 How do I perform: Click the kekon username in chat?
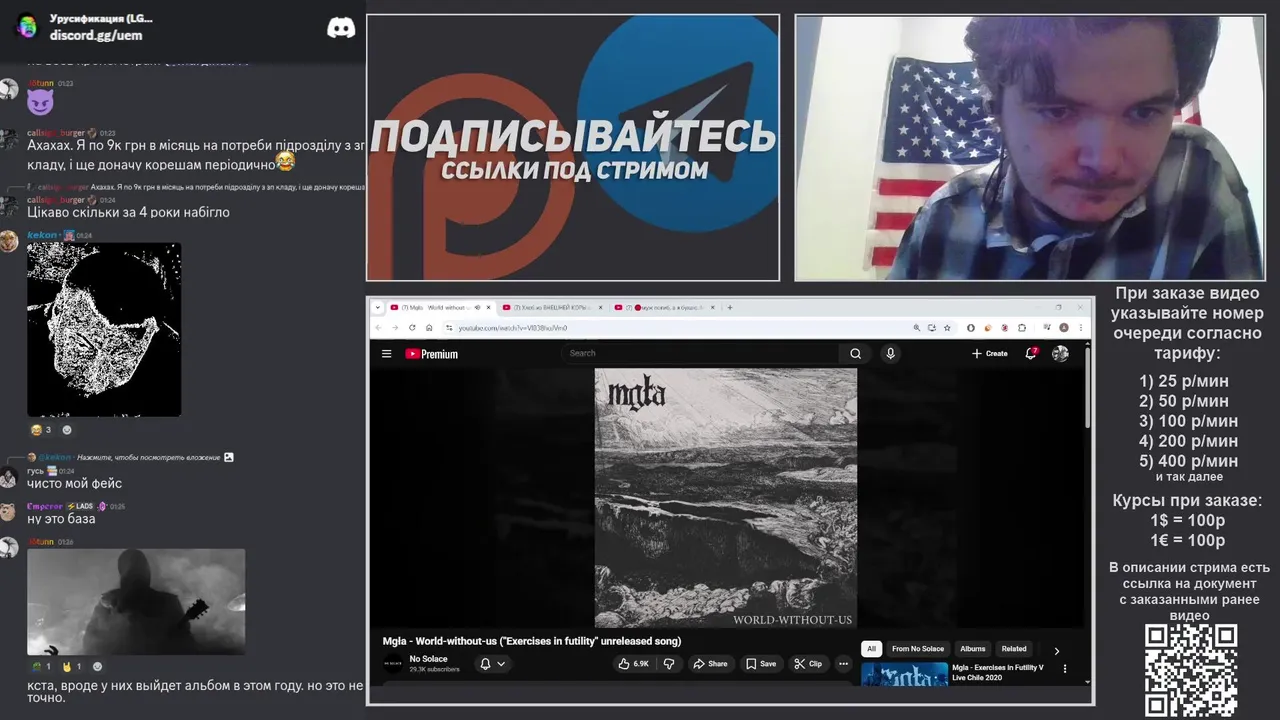click(43, 235)
